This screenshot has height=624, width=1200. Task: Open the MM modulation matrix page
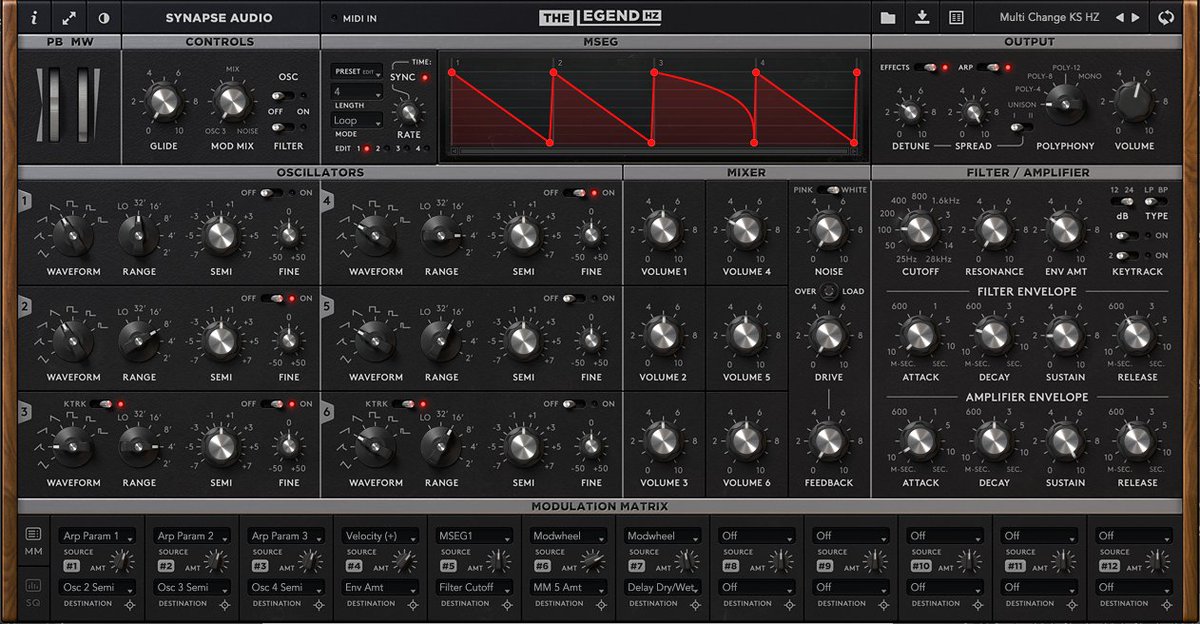coord(33,541)
